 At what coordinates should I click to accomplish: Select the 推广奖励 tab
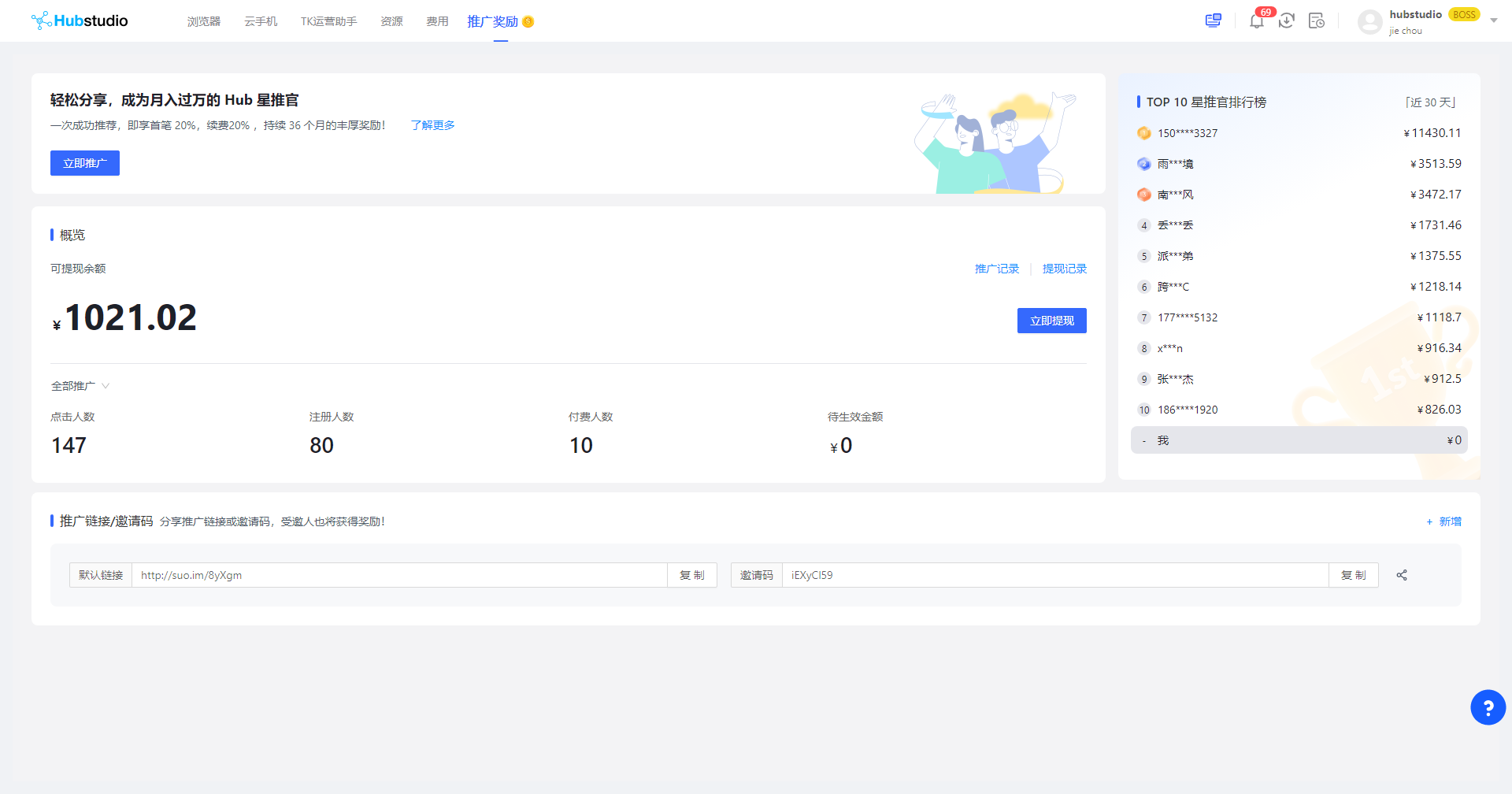click(x=493, y=21)
